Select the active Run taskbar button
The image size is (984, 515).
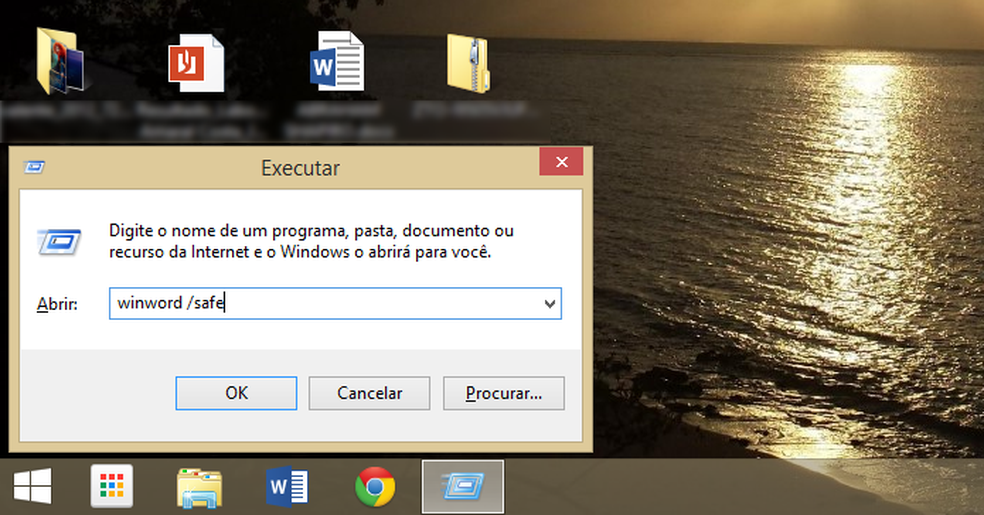click(x=463, y=487)
